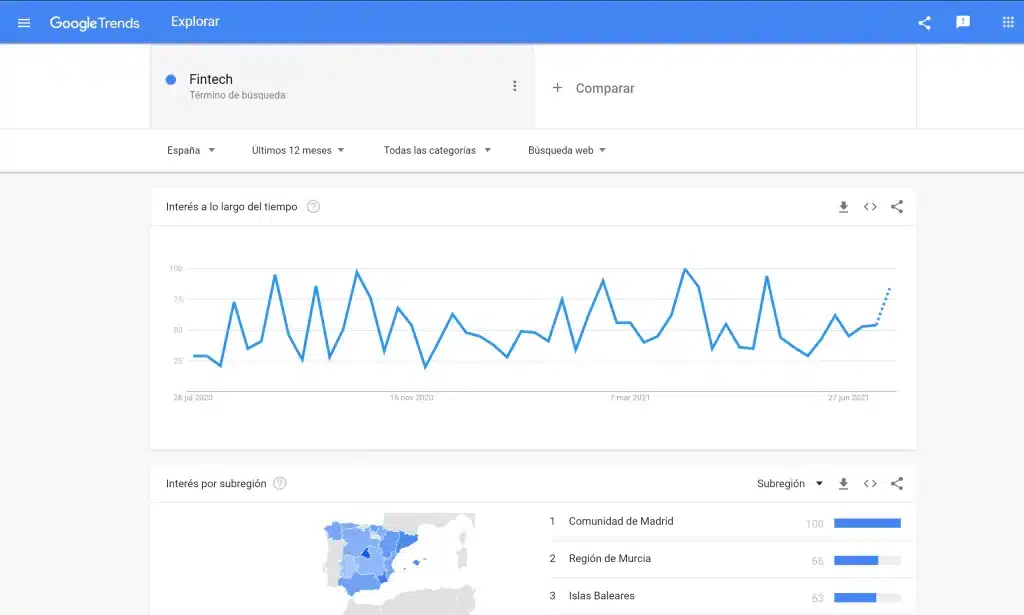Open the help tooltip next to interest chart title
1024x615 pixels.
(313, 206)
